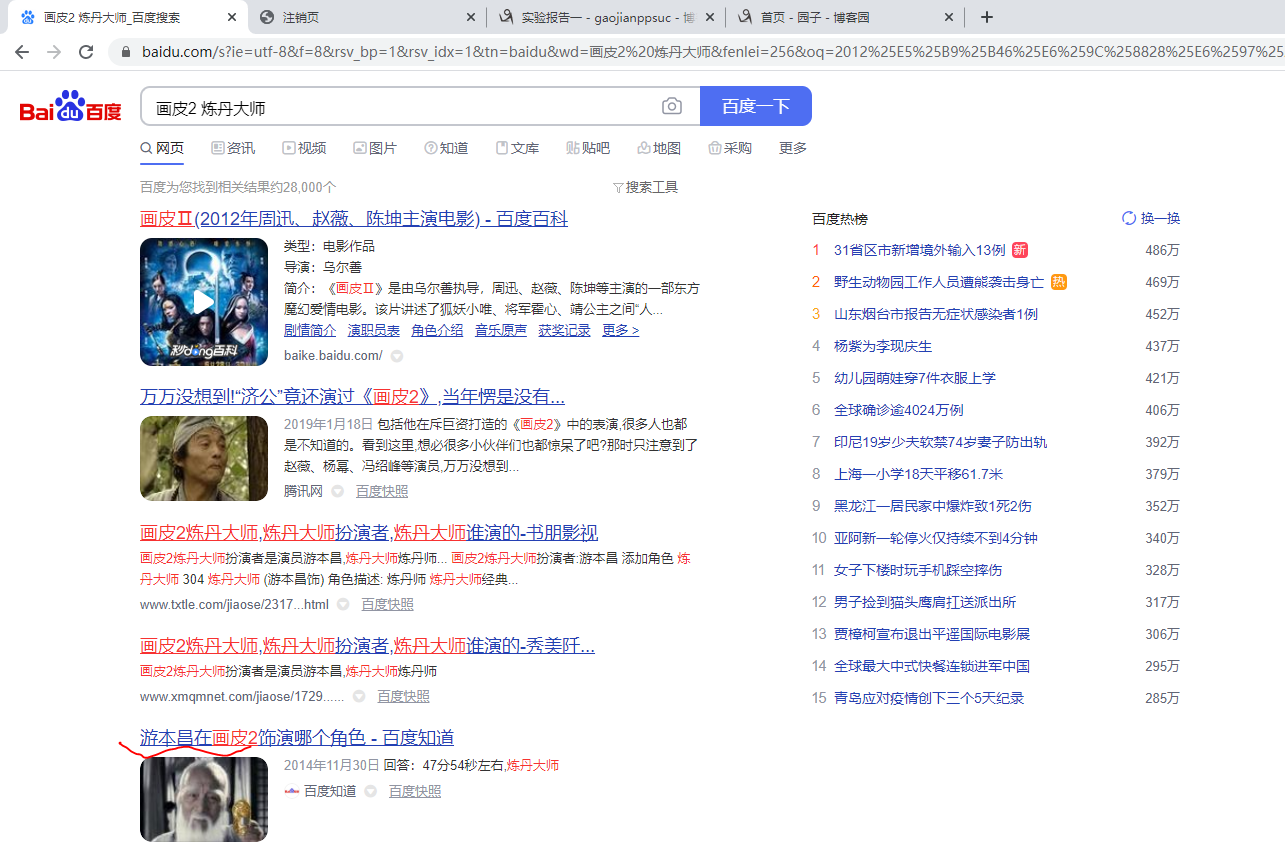
Task: Open a new browser tab
Action: pos(987,17)
